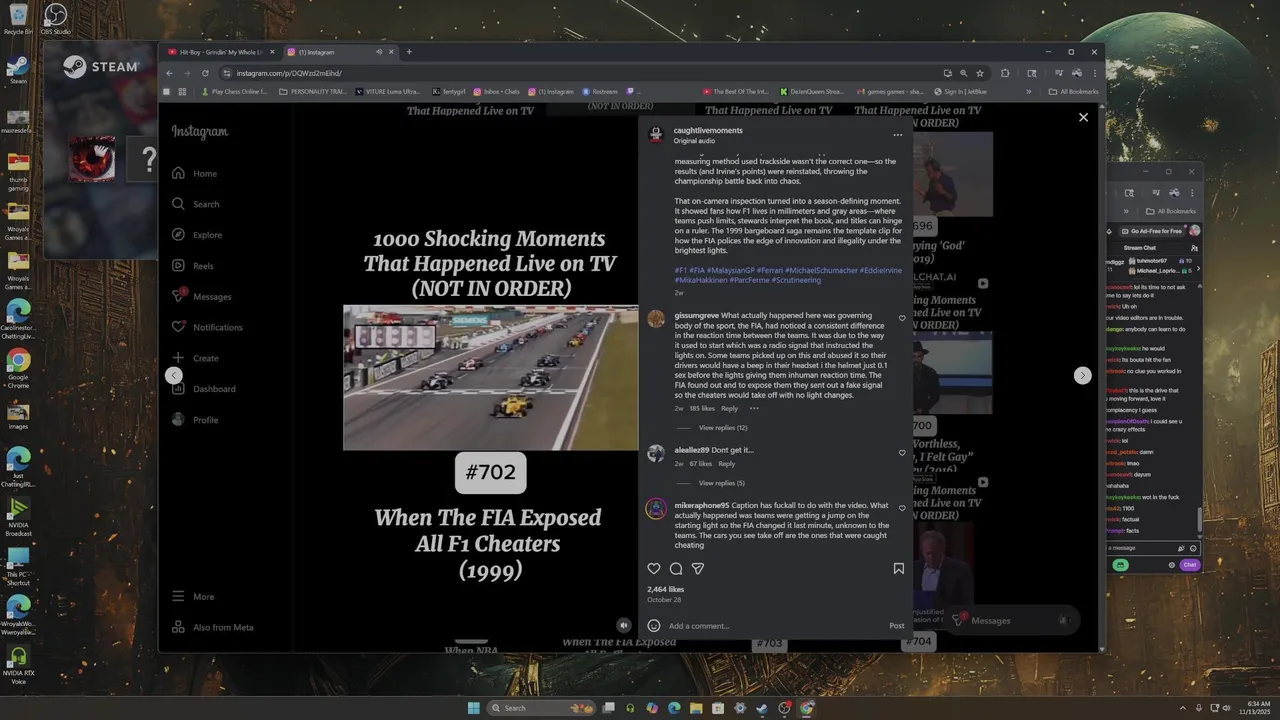The height and width of the screenshot is (720, 1280).
Task: Open Dashboard in the Instagram sidebar
Action: coord(204,389)
